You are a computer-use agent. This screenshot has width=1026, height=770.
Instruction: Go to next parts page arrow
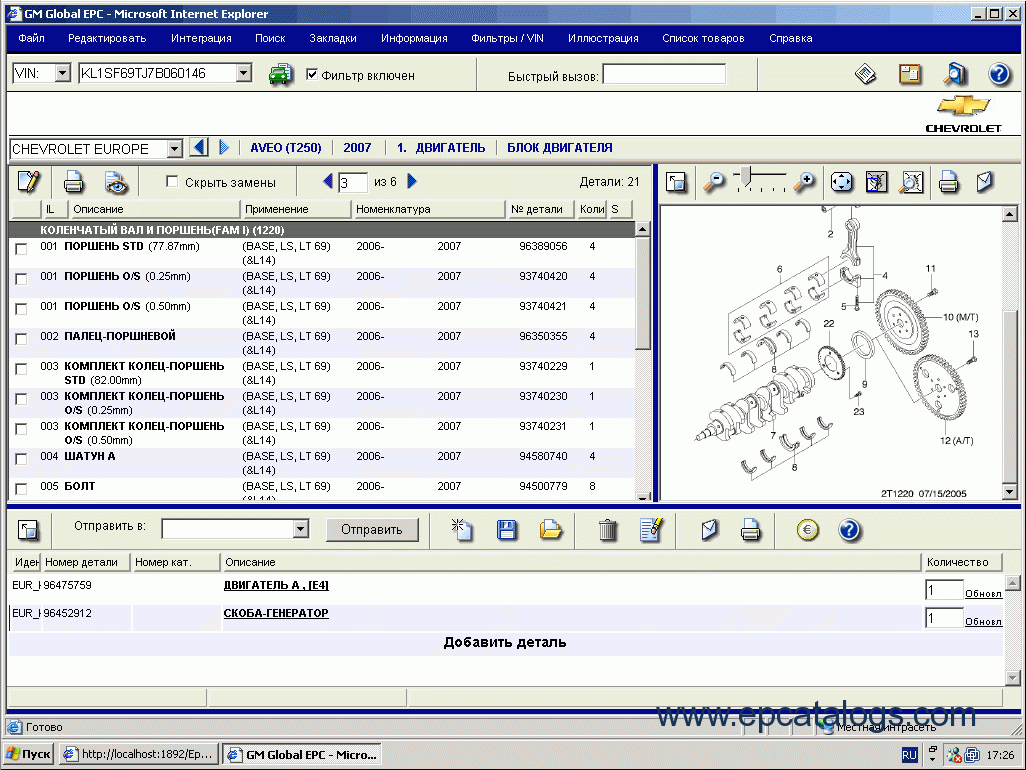pos(412,181)
